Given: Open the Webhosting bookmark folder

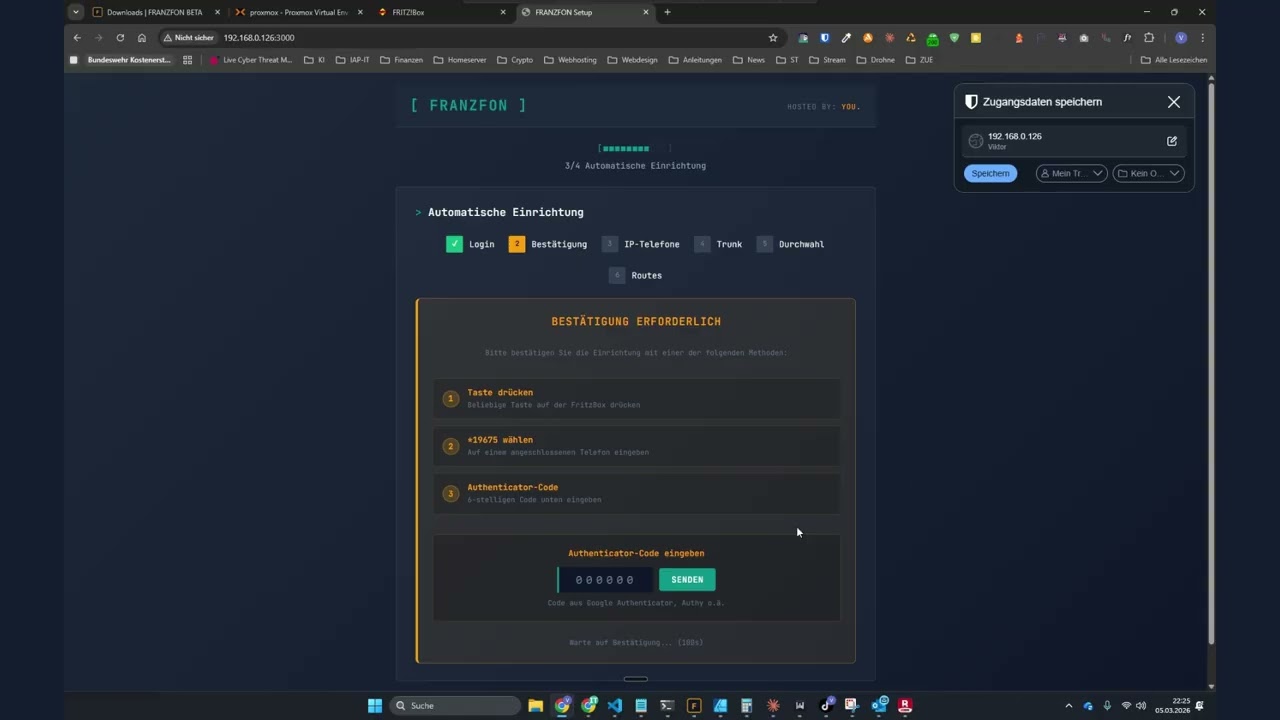Looking at the screenshot, I should [570, 60].
